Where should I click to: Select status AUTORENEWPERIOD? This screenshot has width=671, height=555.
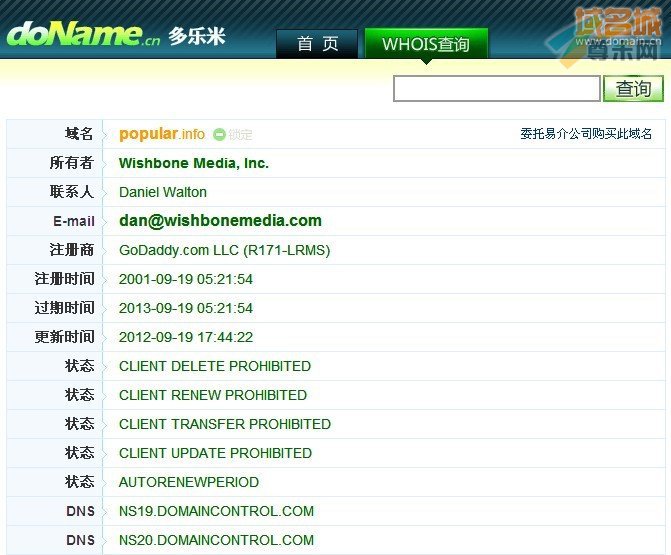coord(189,482)
